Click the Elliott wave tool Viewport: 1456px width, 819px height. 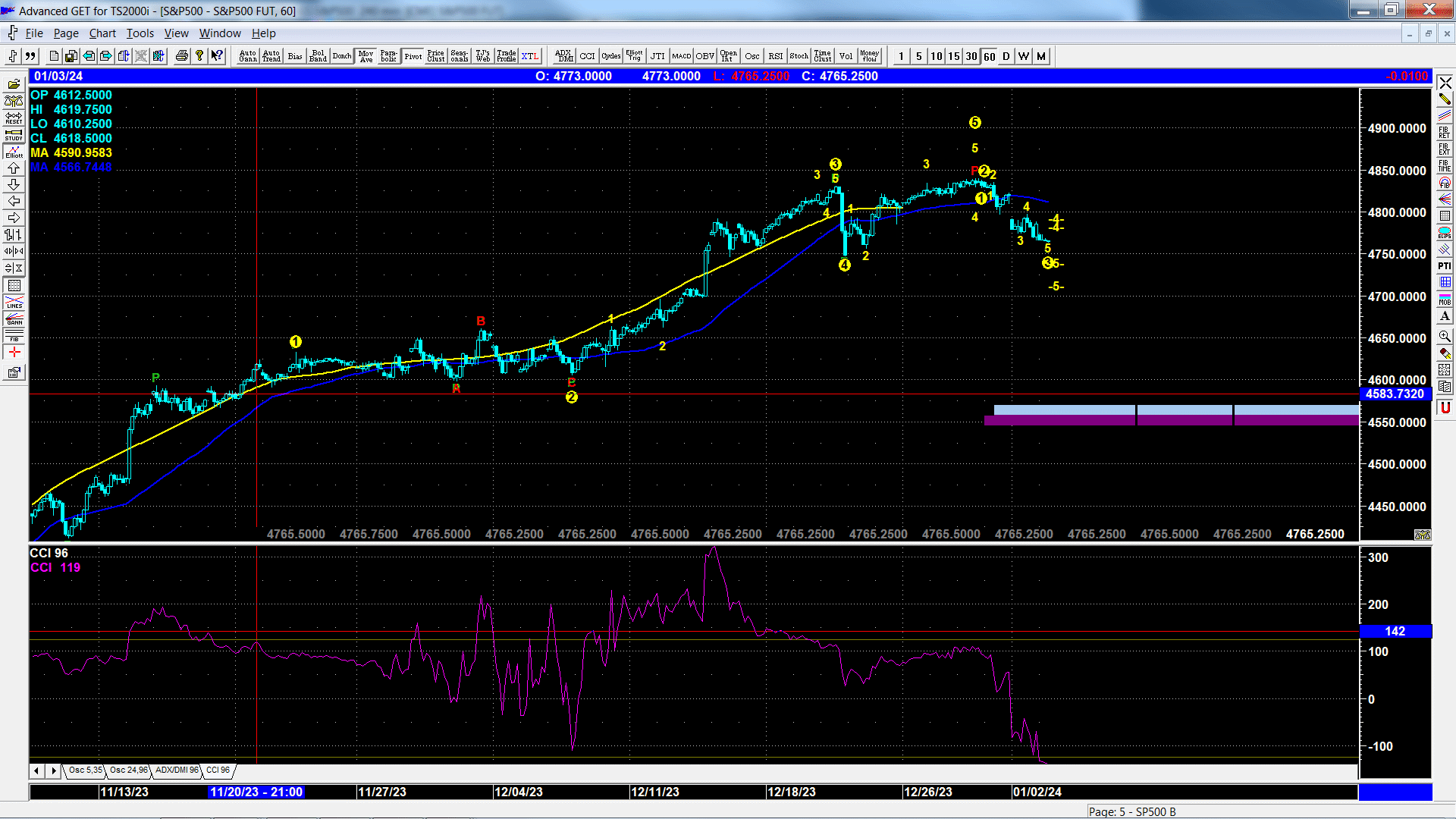coord(14,151)
